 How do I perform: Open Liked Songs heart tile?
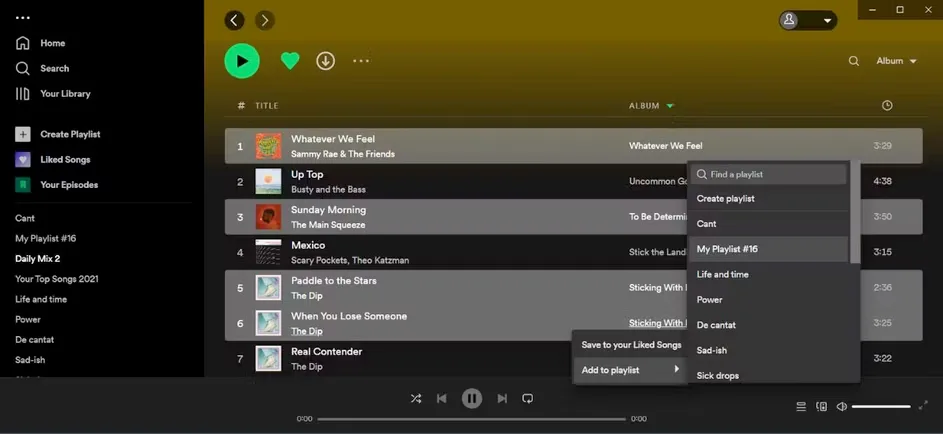22,160
